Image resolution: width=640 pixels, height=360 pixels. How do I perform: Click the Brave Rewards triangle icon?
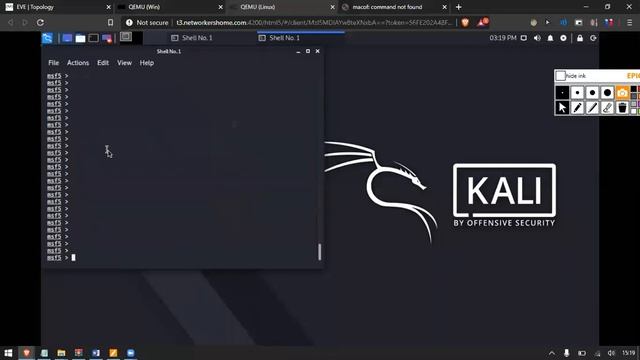point(482,22)
